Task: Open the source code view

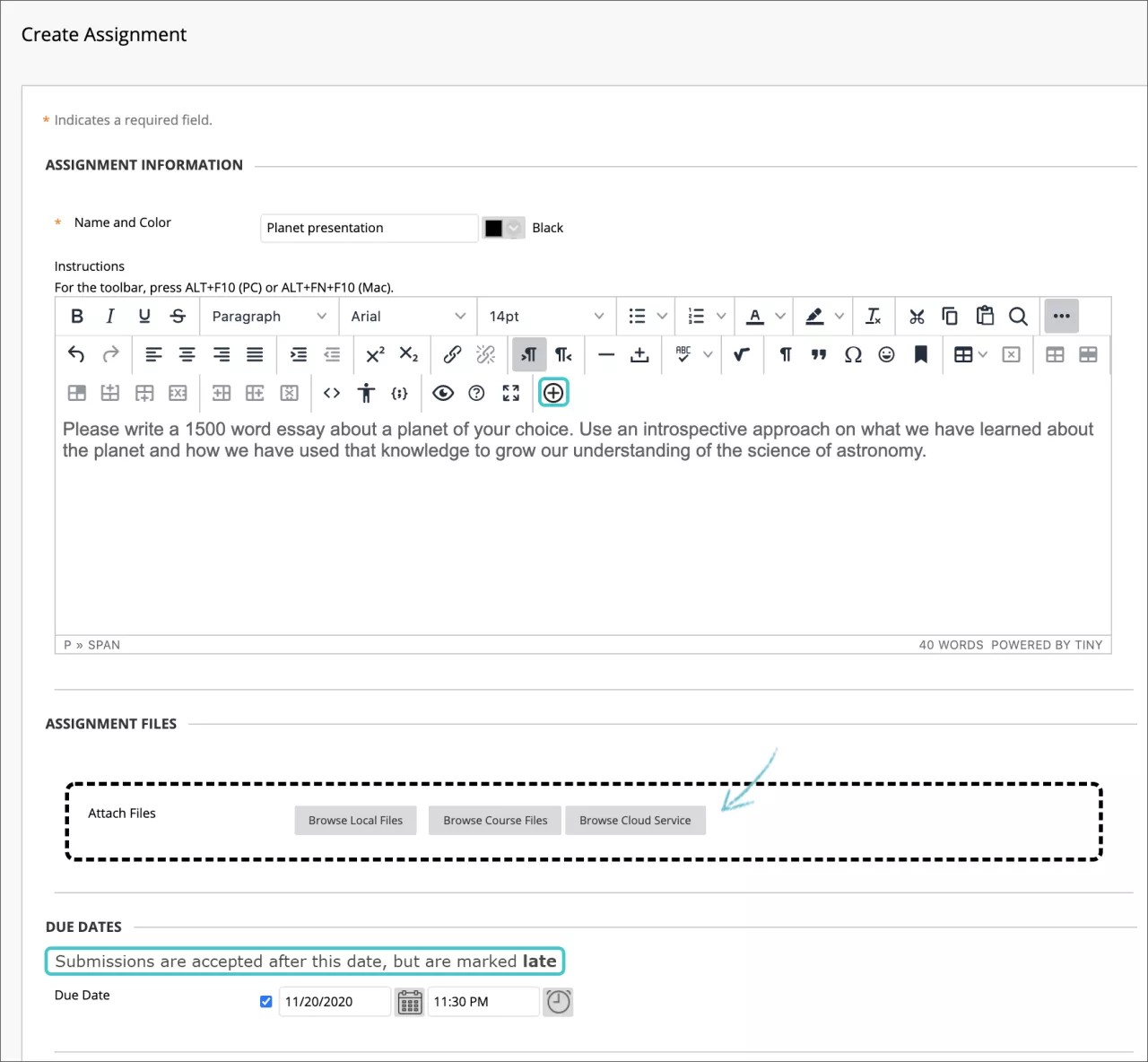Action: pos(331,393)
